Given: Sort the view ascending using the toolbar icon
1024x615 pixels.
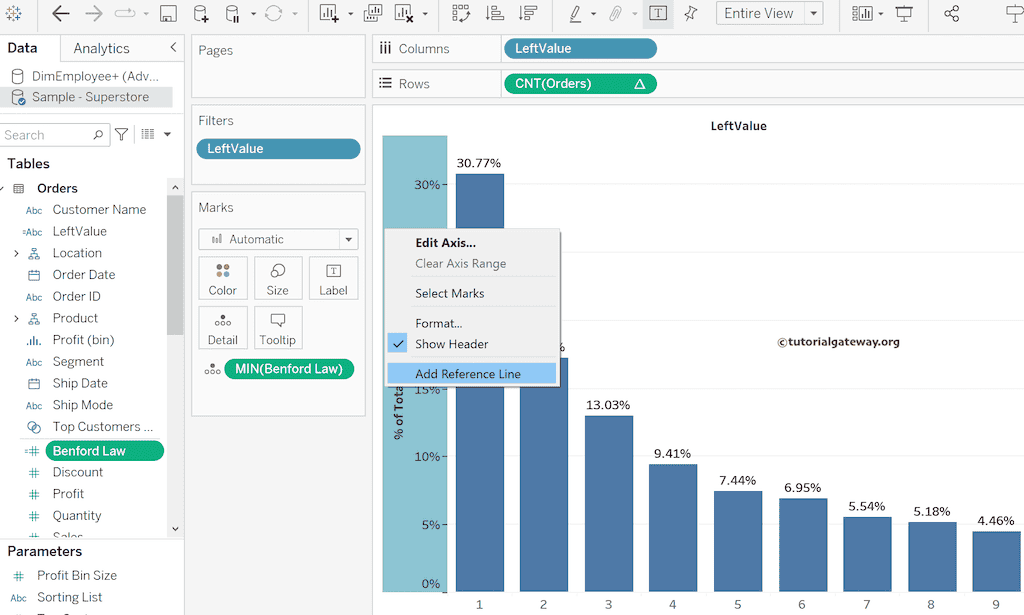Looking at the screenshot, I should (492, 14).
